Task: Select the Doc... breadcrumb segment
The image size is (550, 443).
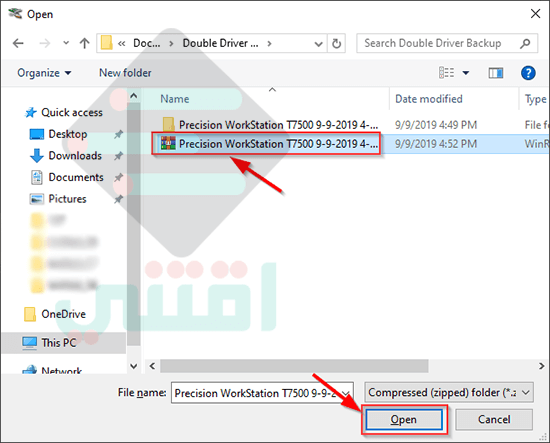Action: (147, 43)
